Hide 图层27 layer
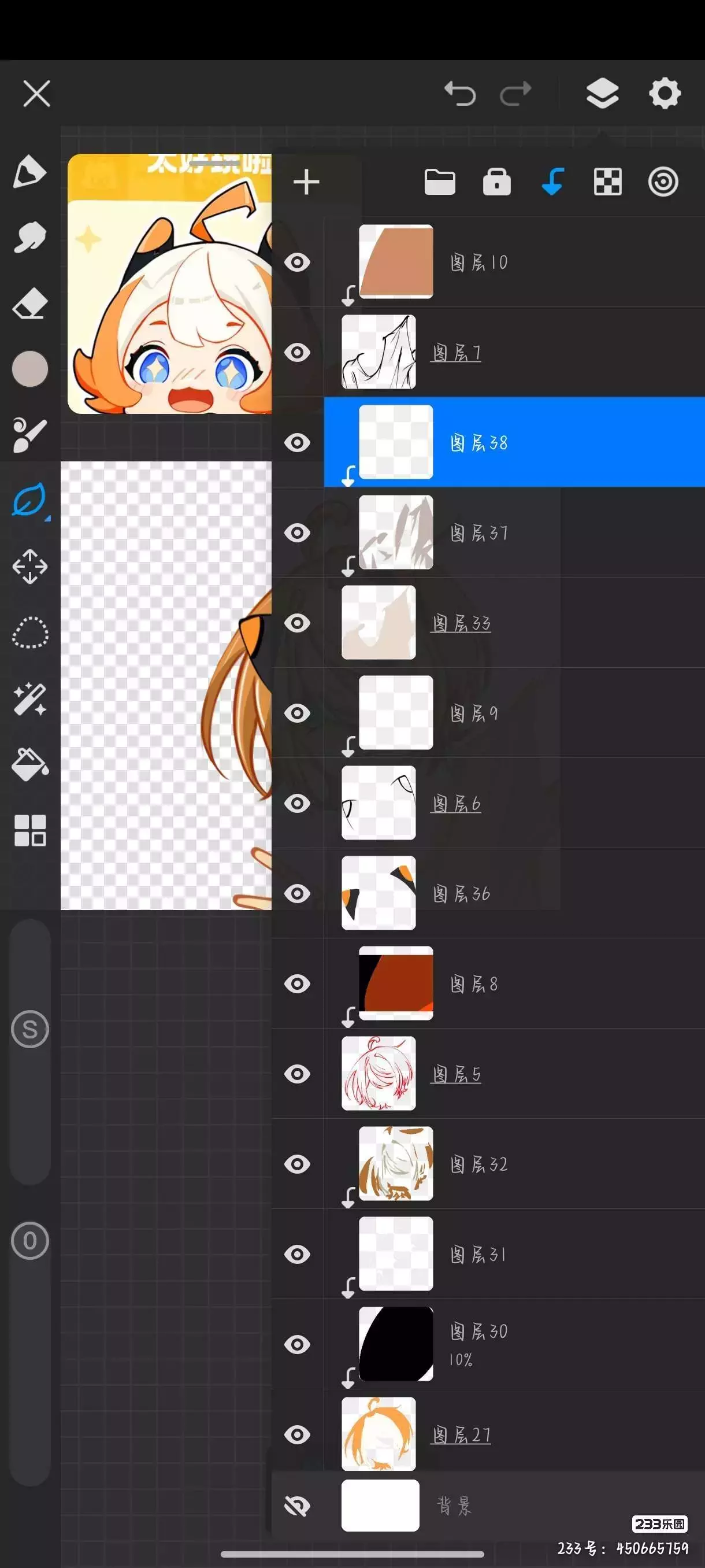This screenshot has width=705, height=1568. click(x=297, y=1434)
